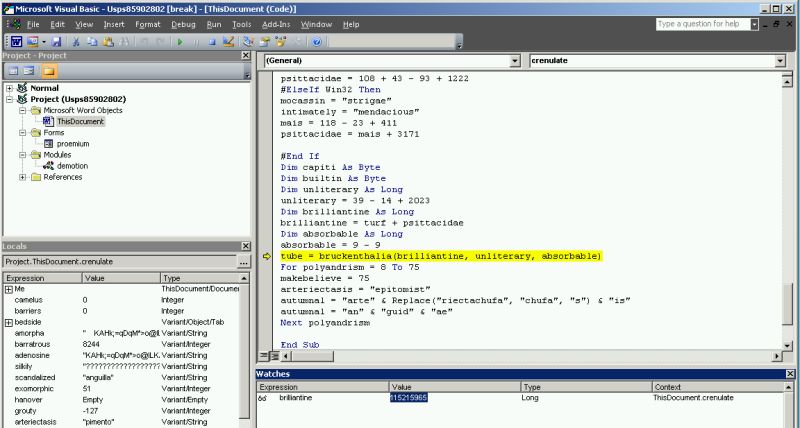Click the brilliantine watch value 115215965
The width and height of the screenshot is (800, 428).
tap(409, 398)
